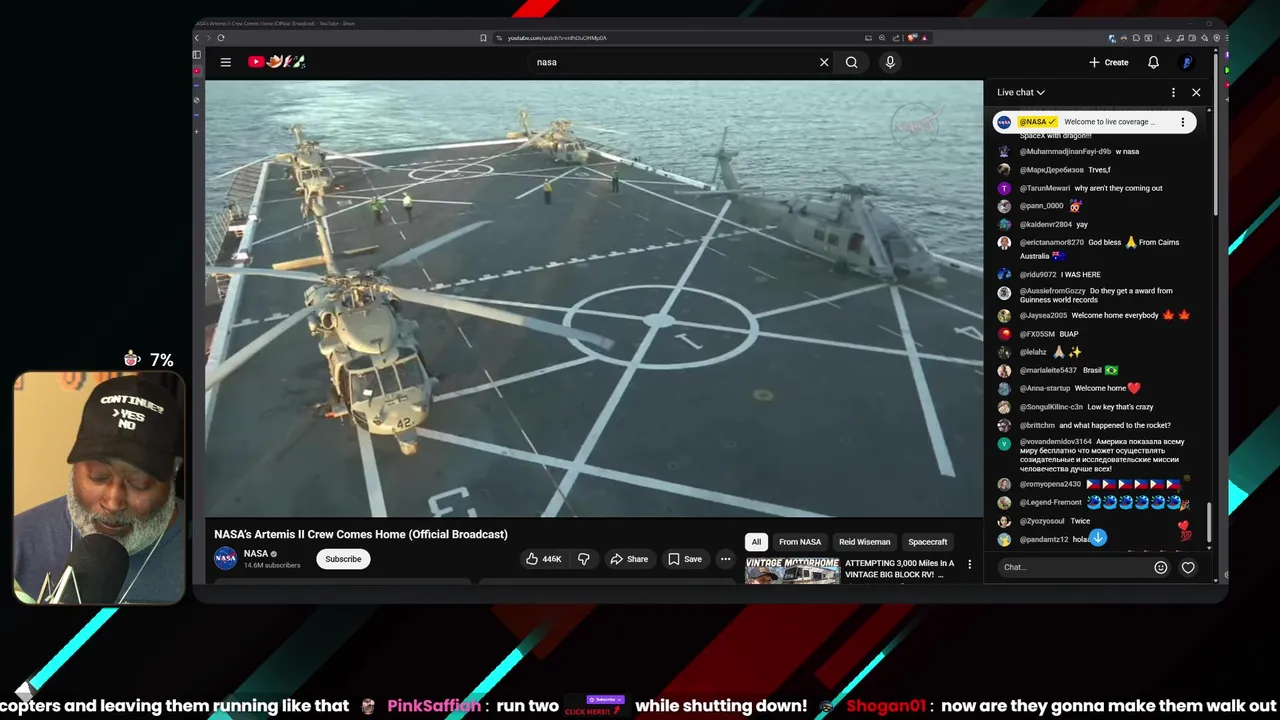Click browser back navigation arrow
This screenshot has width=1280, height=720.
tap(197, 38)
